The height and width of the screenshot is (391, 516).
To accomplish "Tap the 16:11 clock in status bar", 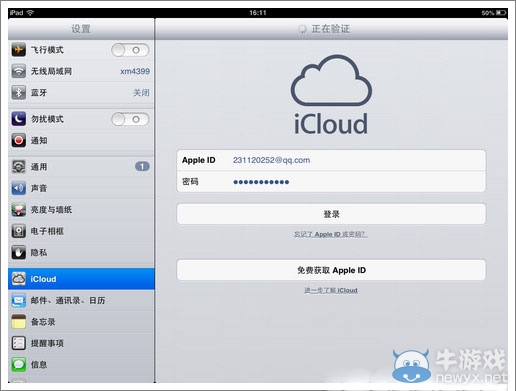I will pyautogui.click(x=258, y=13).
